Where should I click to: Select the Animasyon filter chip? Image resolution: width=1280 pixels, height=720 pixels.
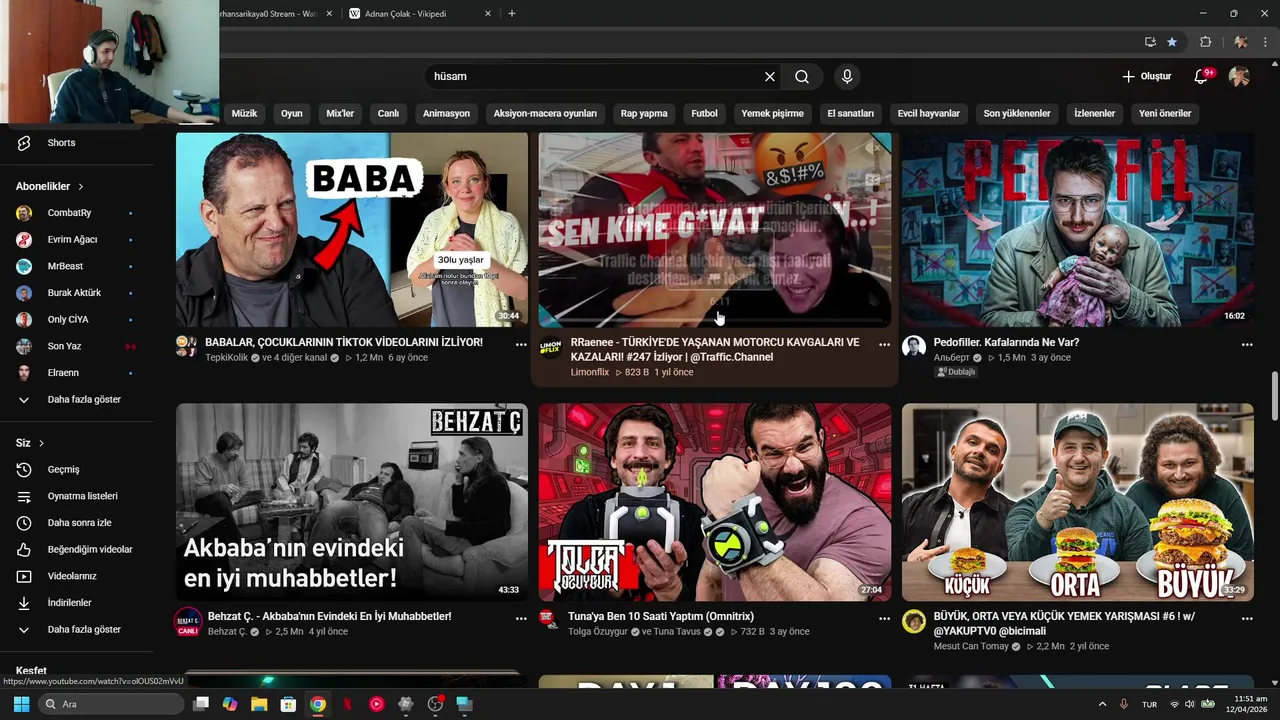446,113
